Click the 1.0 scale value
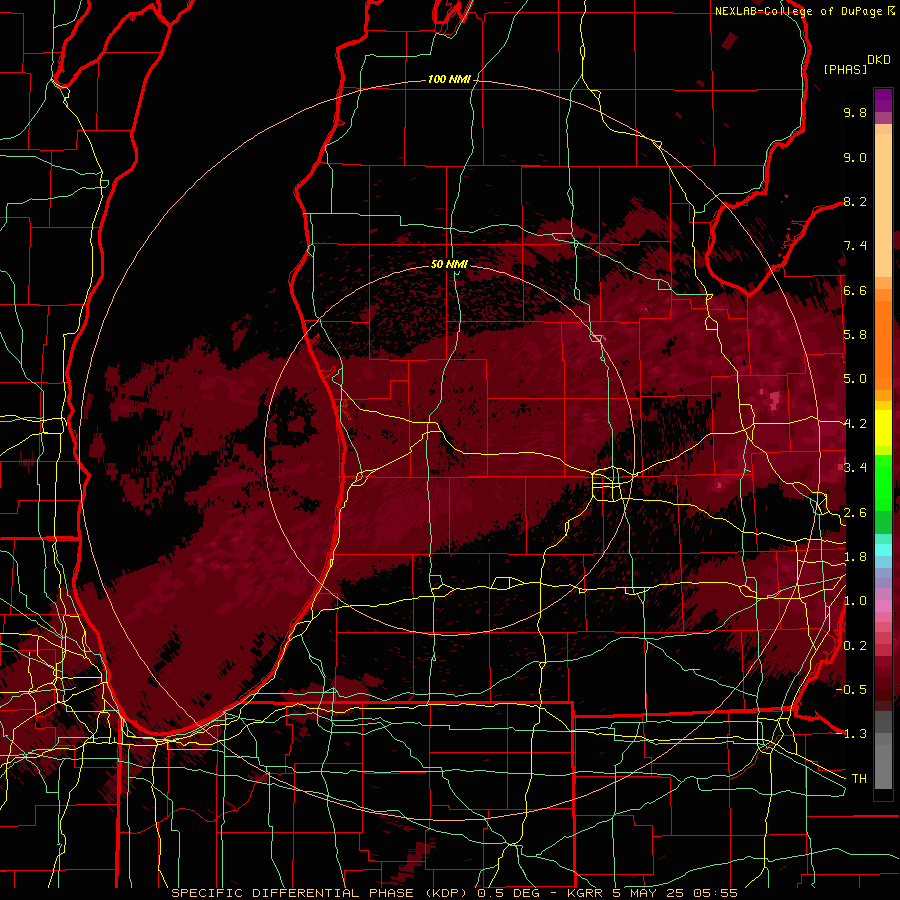The width and height of the screenshot is (900, 900). 855,601
